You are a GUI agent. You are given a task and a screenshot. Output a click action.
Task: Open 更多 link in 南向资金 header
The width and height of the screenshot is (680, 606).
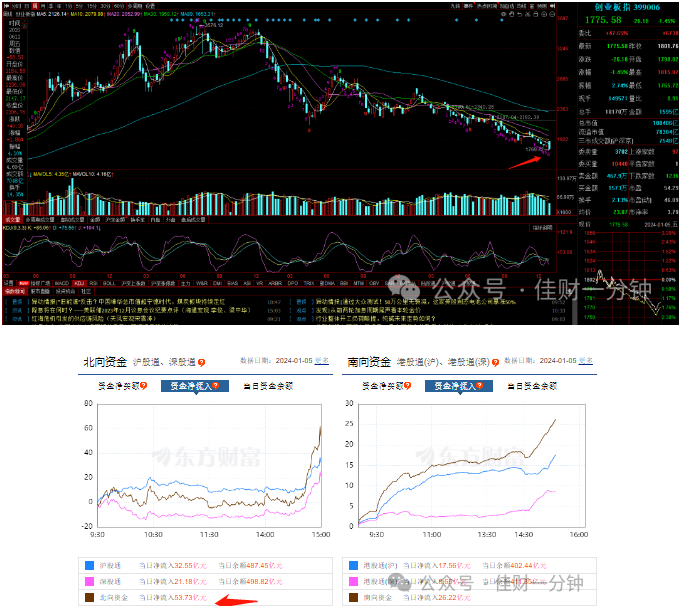tap(585, 360)
